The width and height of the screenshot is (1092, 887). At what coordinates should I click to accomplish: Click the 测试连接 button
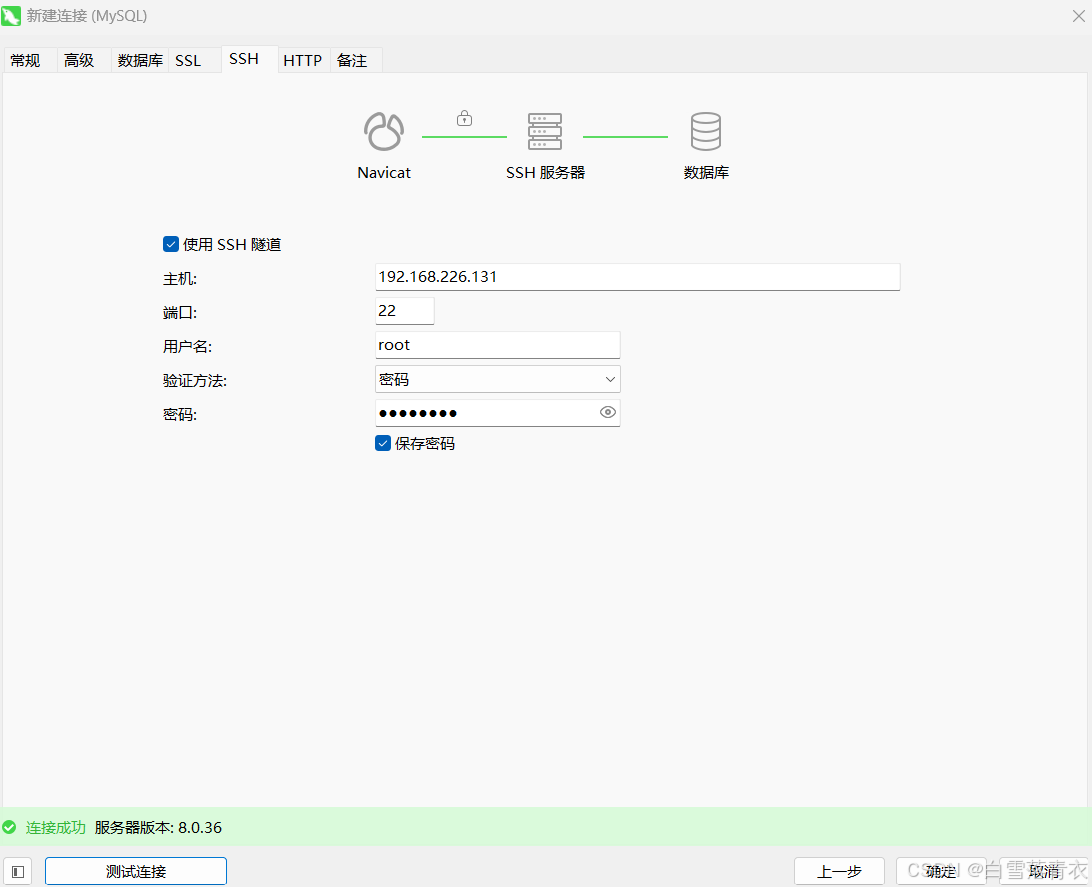coord(136,871)
